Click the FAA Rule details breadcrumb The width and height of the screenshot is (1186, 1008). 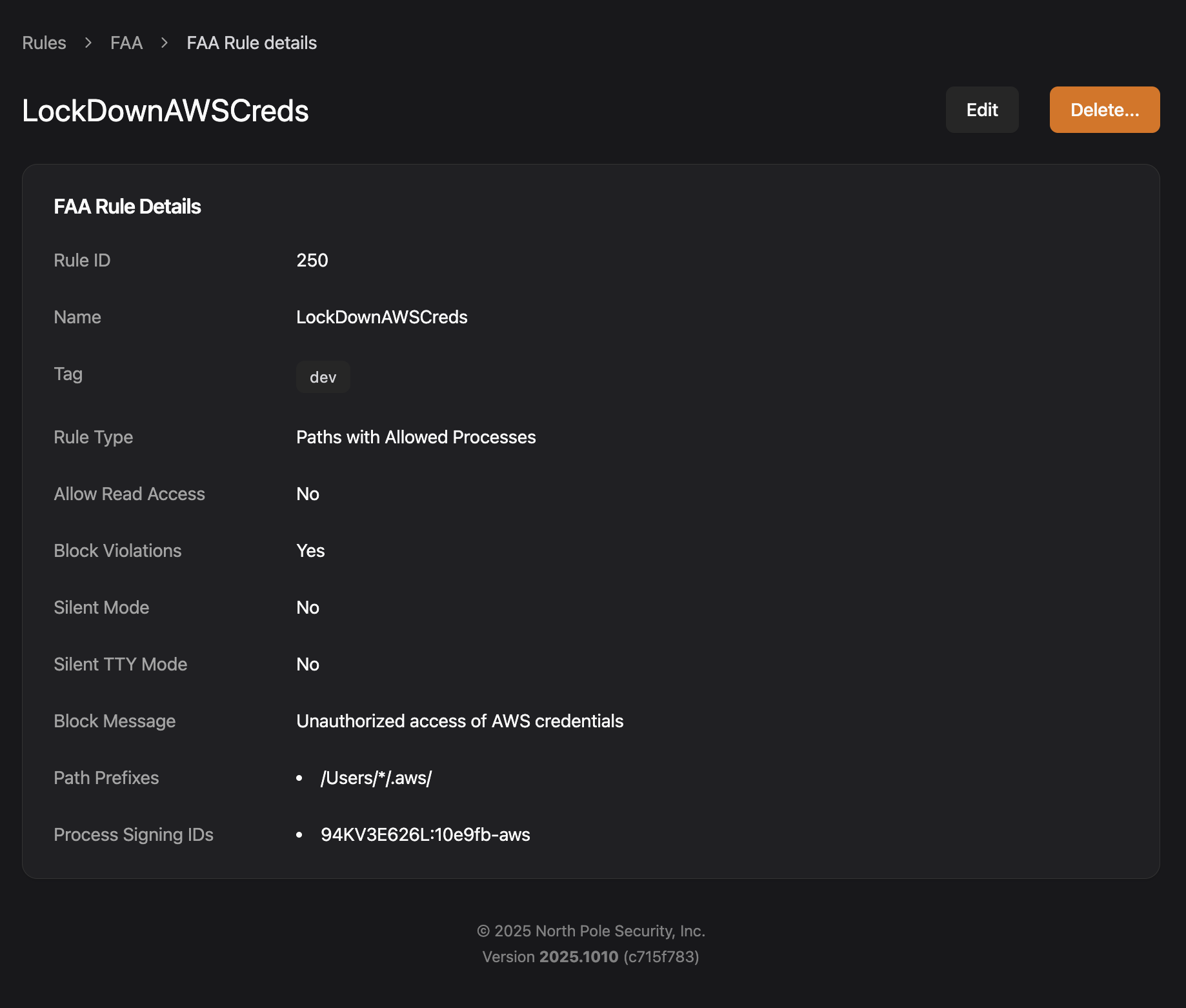click(252, 43)
